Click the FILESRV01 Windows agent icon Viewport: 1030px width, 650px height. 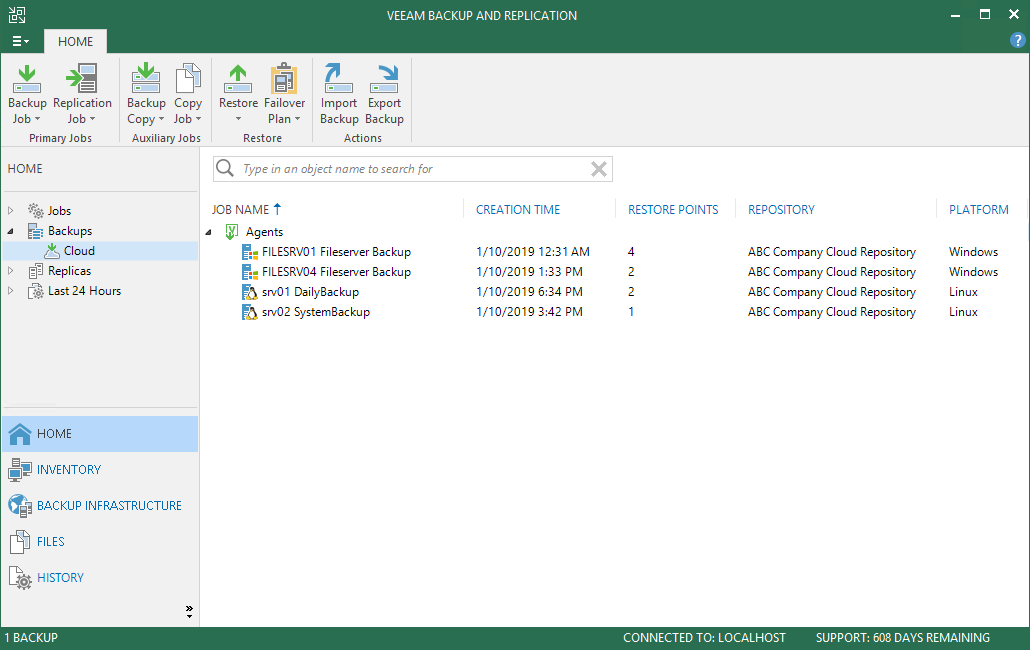[250, 252]
